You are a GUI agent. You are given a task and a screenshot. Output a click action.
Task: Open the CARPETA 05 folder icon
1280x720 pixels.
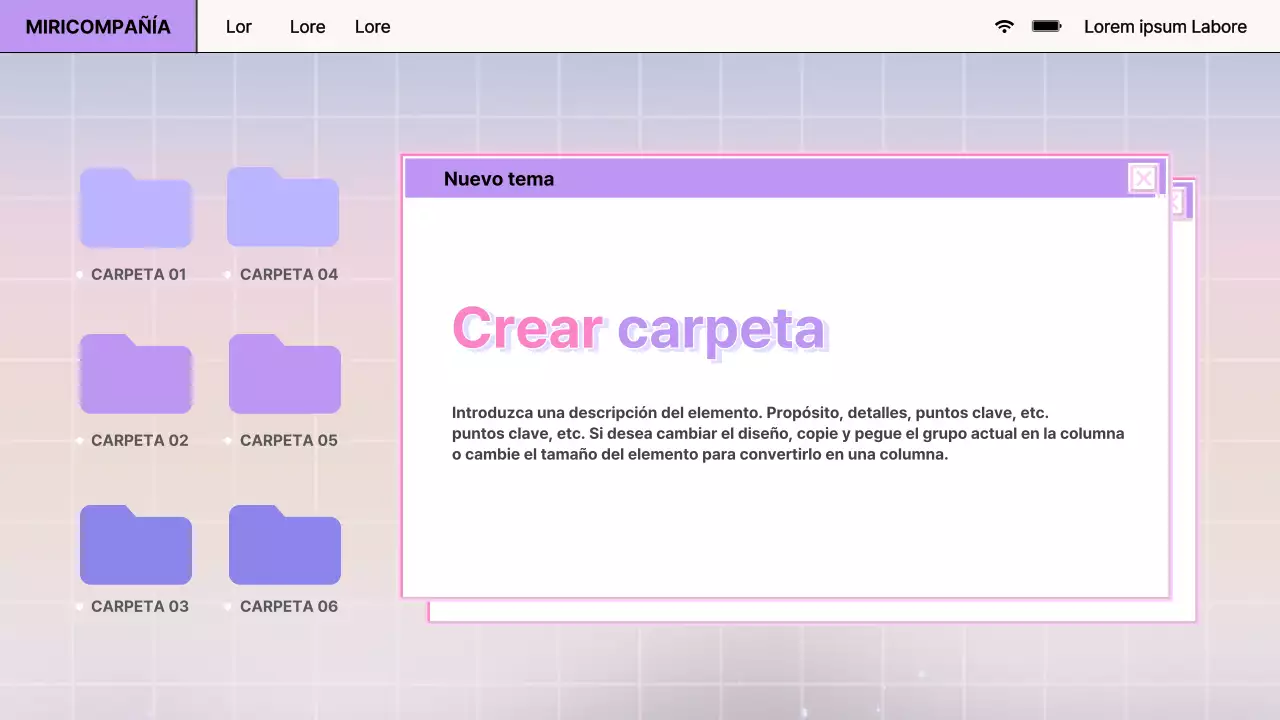pyautogui.click(x=285, y=374)
